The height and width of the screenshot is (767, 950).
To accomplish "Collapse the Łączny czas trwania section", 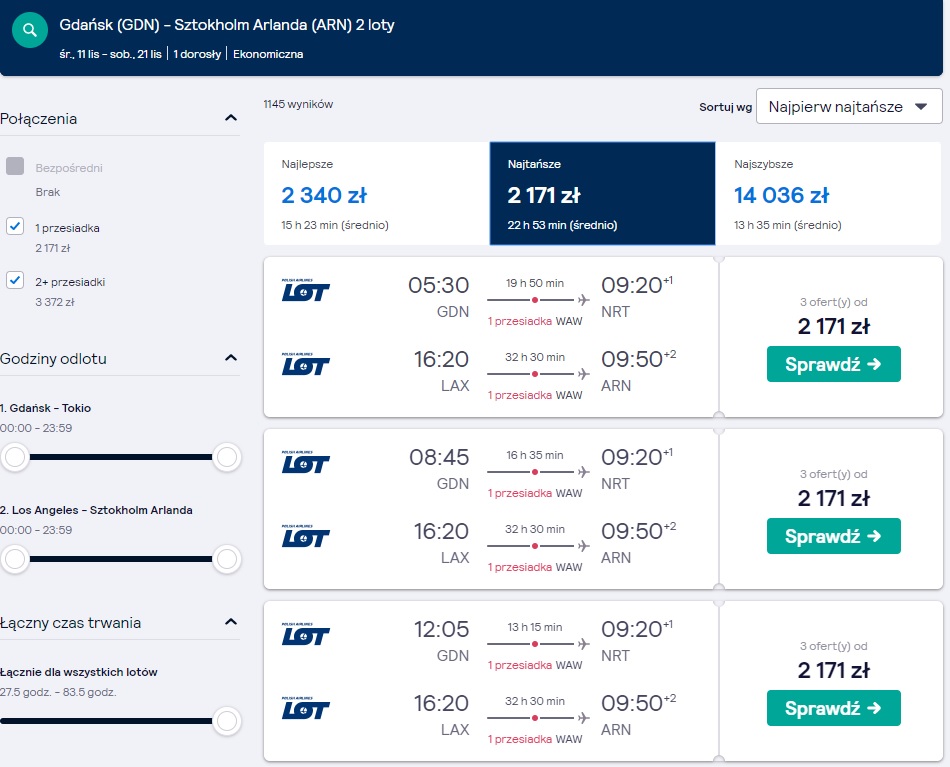I will [x=231, y=622].
